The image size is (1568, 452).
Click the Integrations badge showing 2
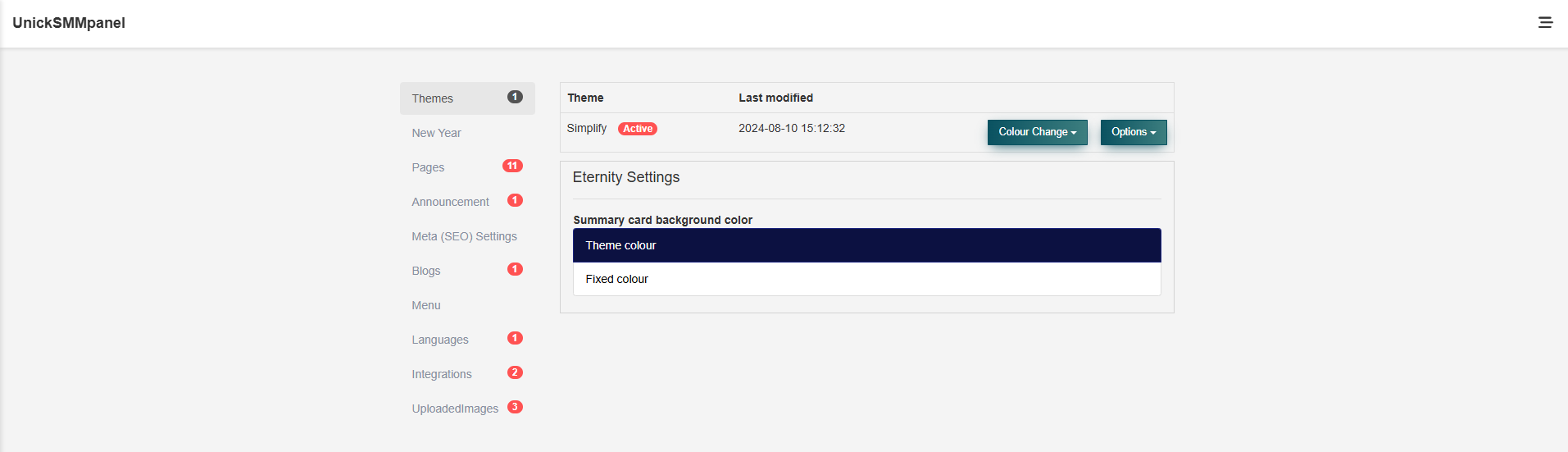[515, 372]
